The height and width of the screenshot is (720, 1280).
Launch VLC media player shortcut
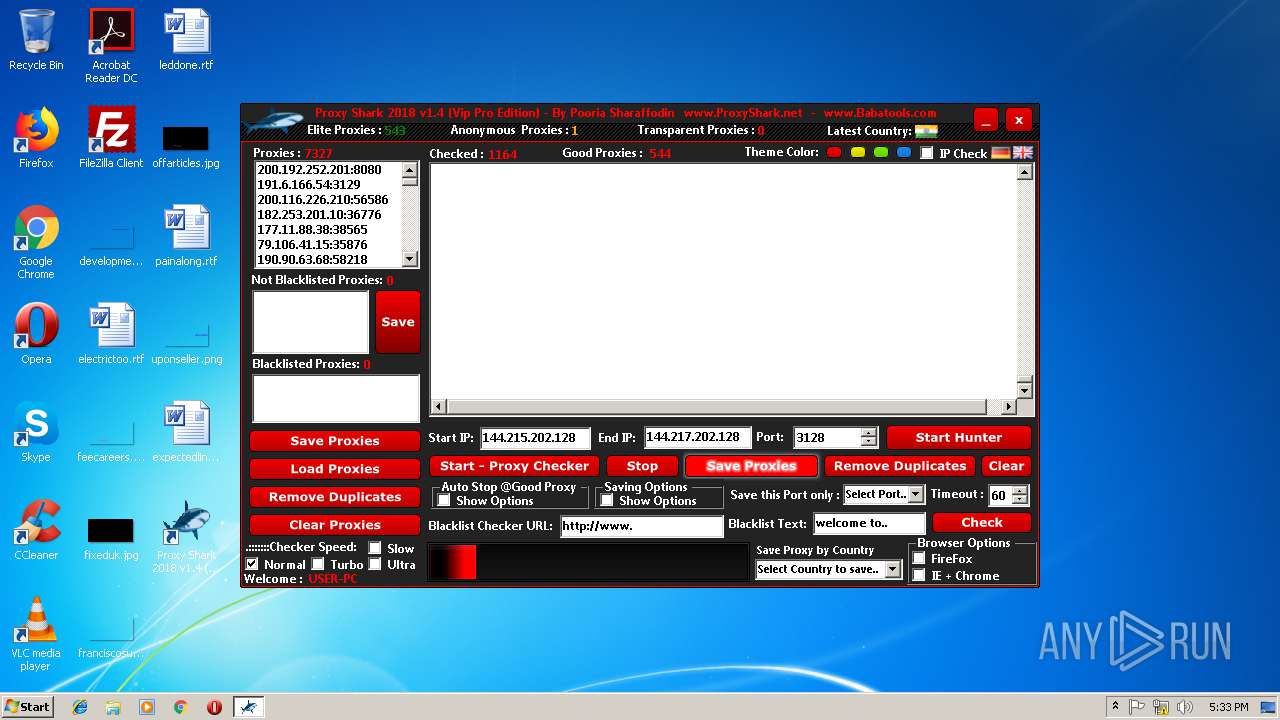click(36, 634)
